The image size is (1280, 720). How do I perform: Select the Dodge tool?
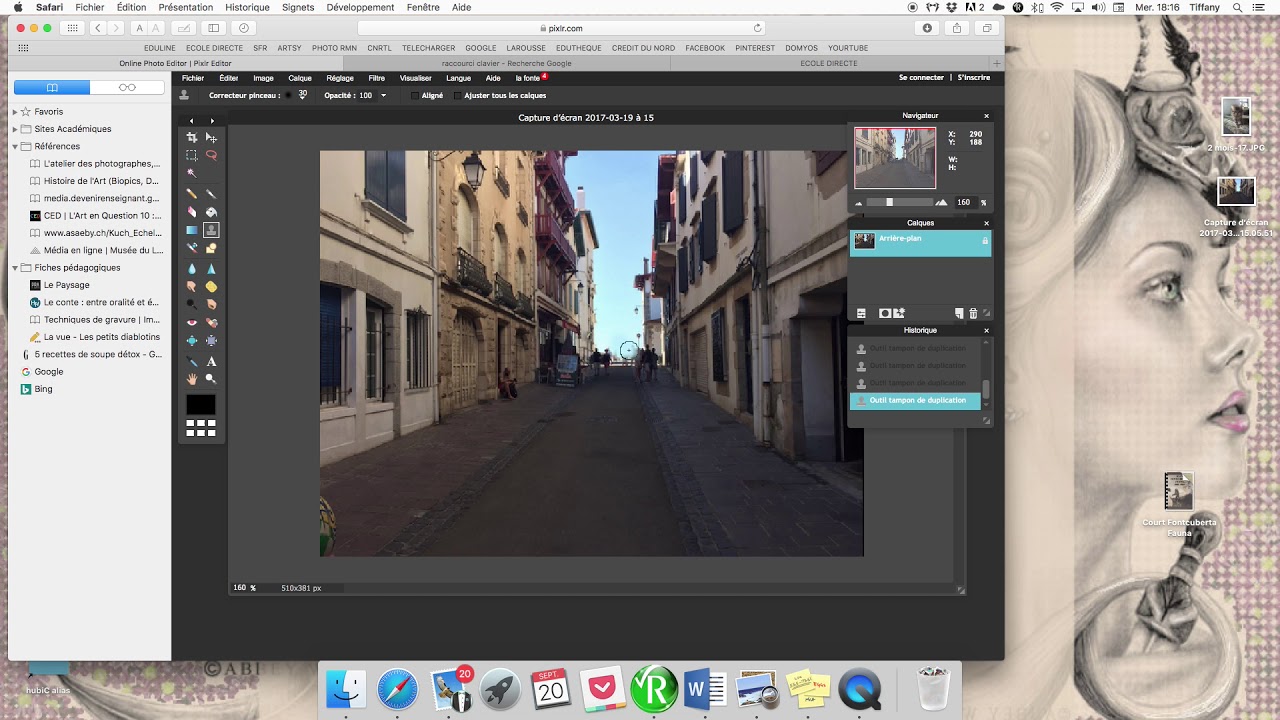coord(191,304)
